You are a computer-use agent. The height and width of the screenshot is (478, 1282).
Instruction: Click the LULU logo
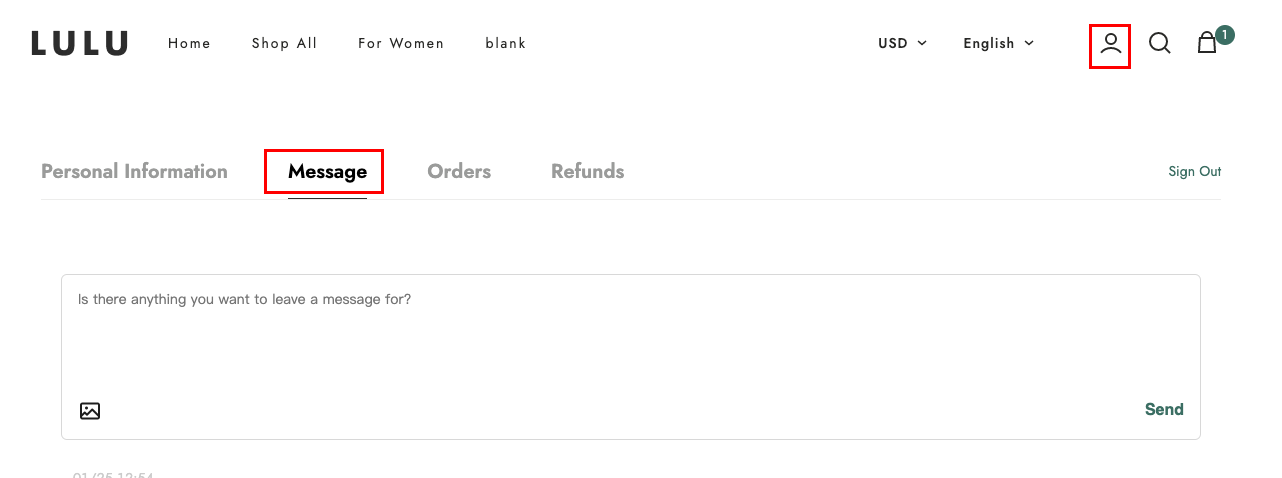(80, 43)
